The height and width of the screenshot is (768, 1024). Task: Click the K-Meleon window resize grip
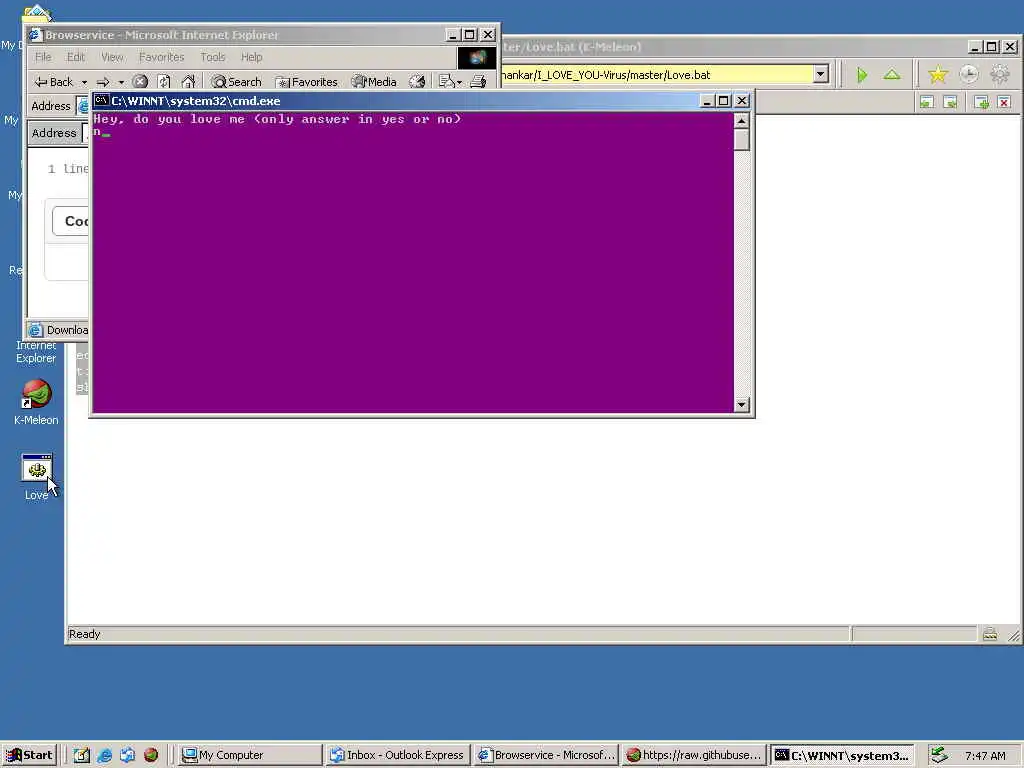tap(1014, 635)
